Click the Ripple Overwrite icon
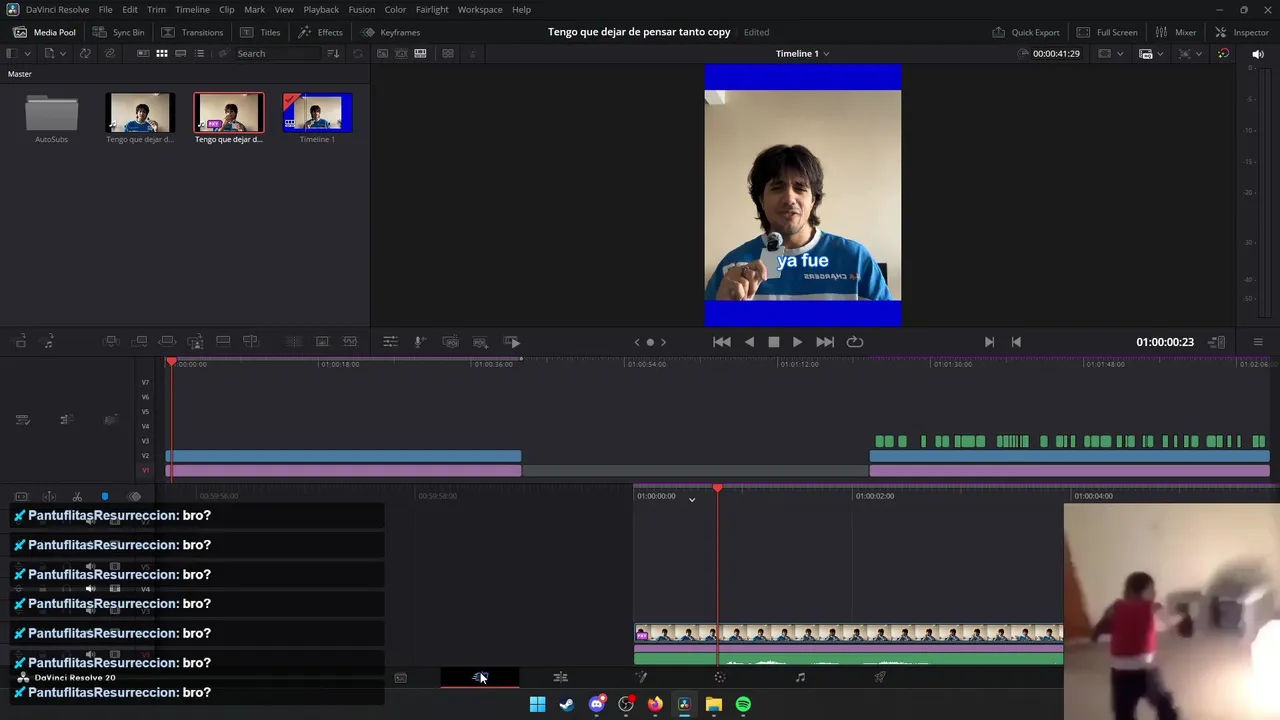This screenshot has width=1280, height=720. coord(168,342)
